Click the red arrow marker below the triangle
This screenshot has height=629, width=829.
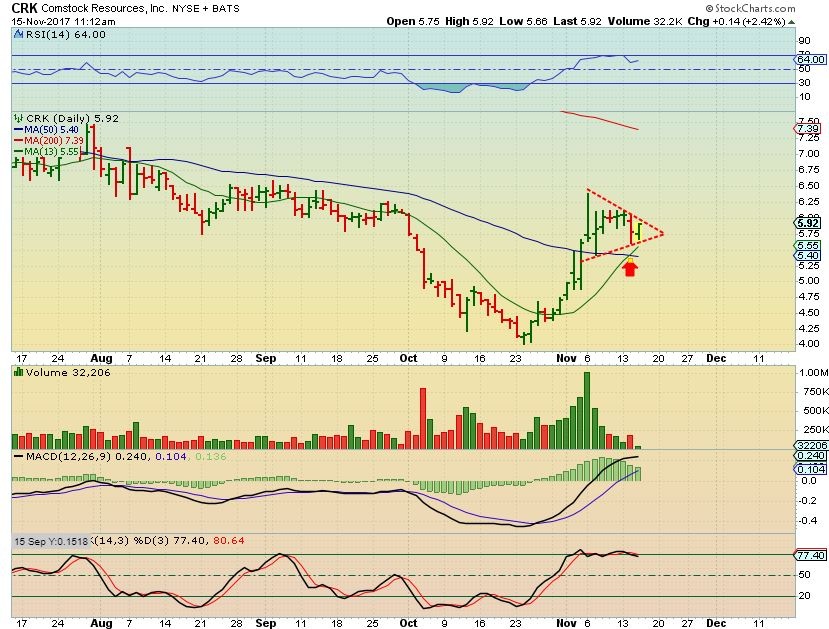pos(630,267)
